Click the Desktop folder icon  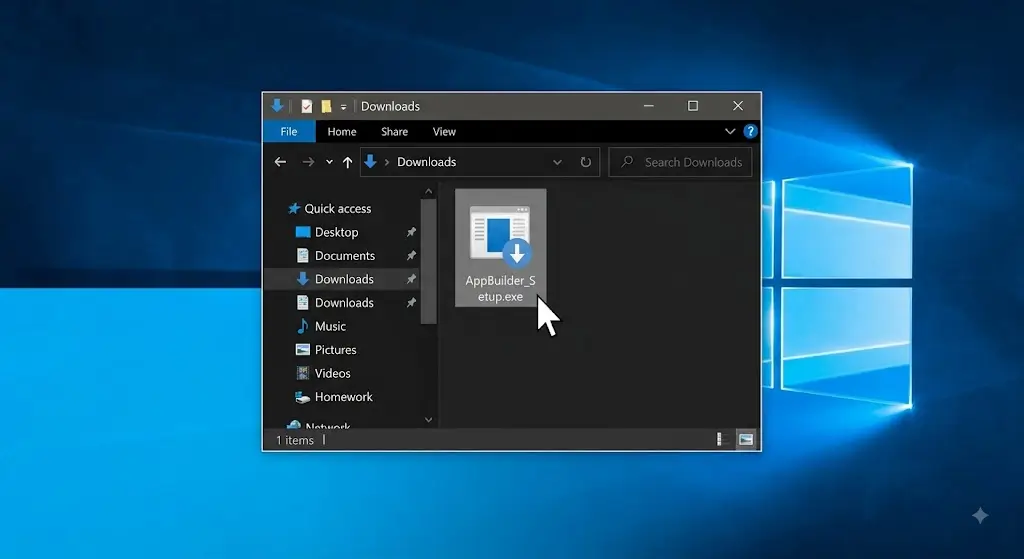tap(302, 232)
